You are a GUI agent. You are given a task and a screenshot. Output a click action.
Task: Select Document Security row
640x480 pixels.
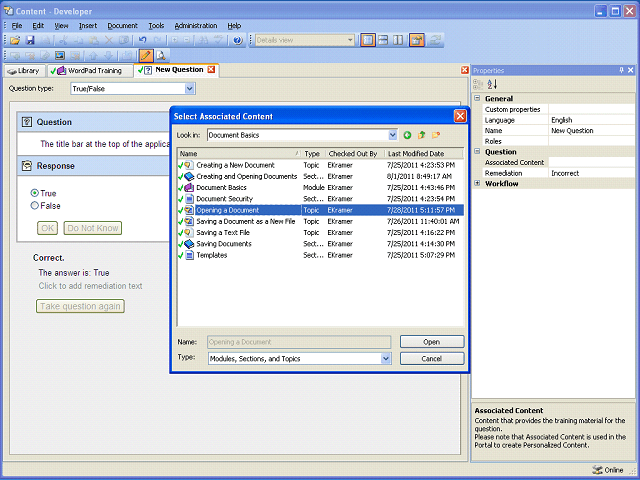[x=320, y=199]
